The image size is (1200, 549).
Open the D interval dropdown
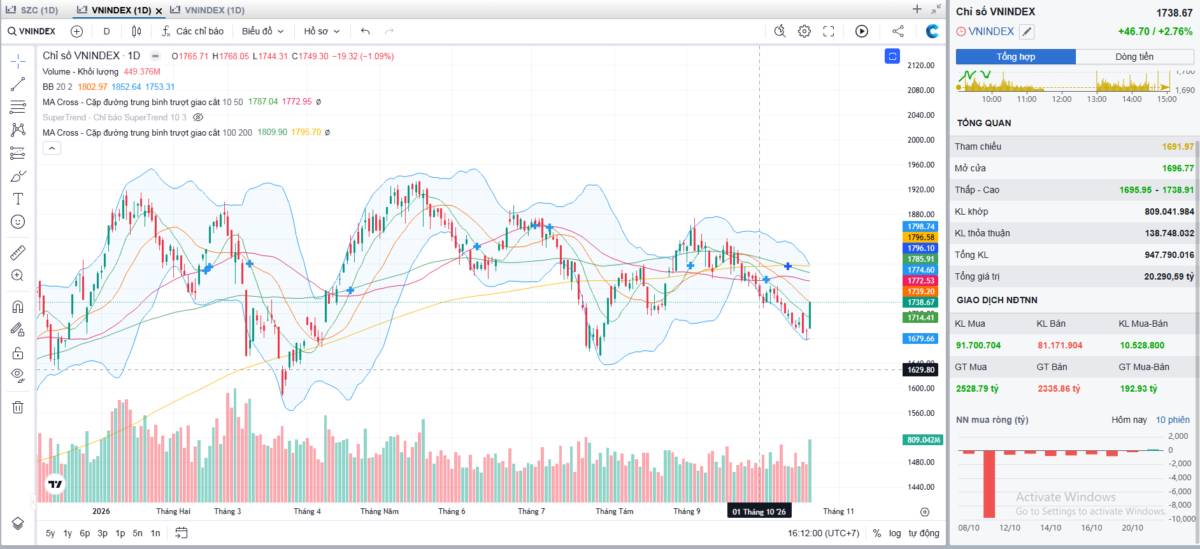pos(106,31)
